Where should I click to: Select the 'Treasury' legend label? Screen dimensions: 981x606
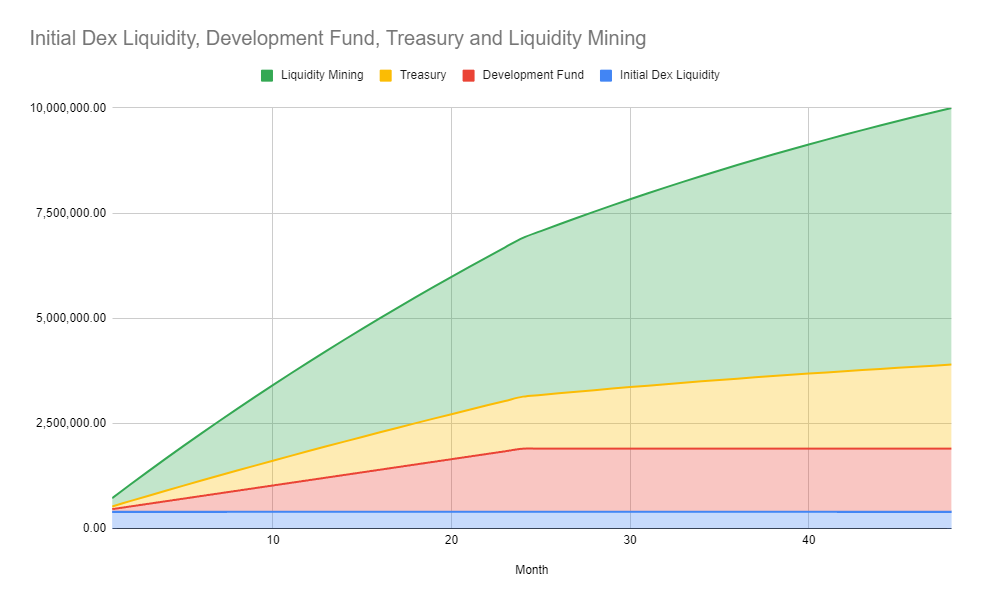tap(422, 75)
